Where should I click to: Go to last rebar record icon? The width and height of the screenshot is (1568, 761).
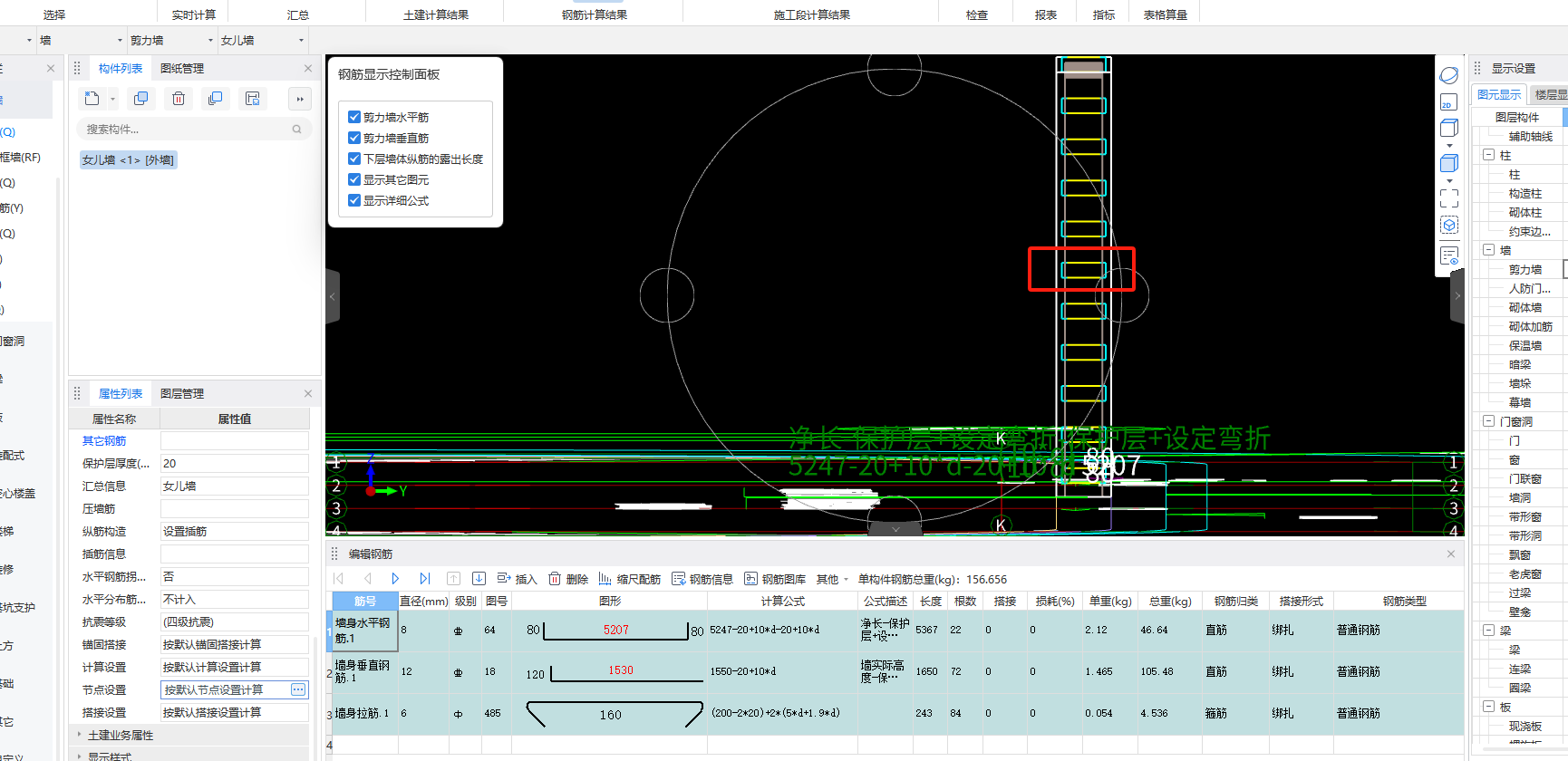pyautogui.click(x=424, y=579)
